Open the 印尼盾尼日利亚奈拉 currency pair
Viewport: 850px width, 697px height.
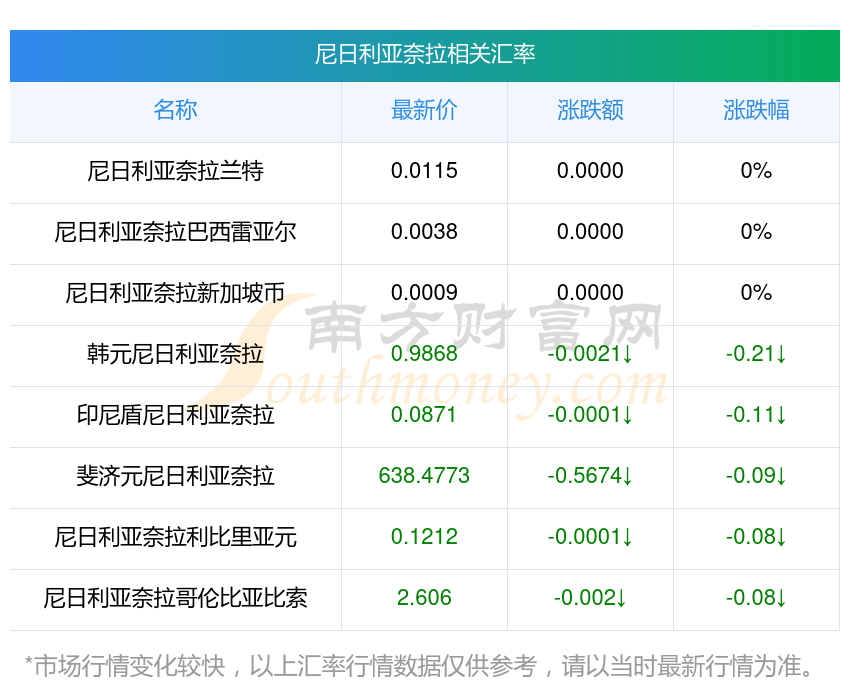(175, 415)
